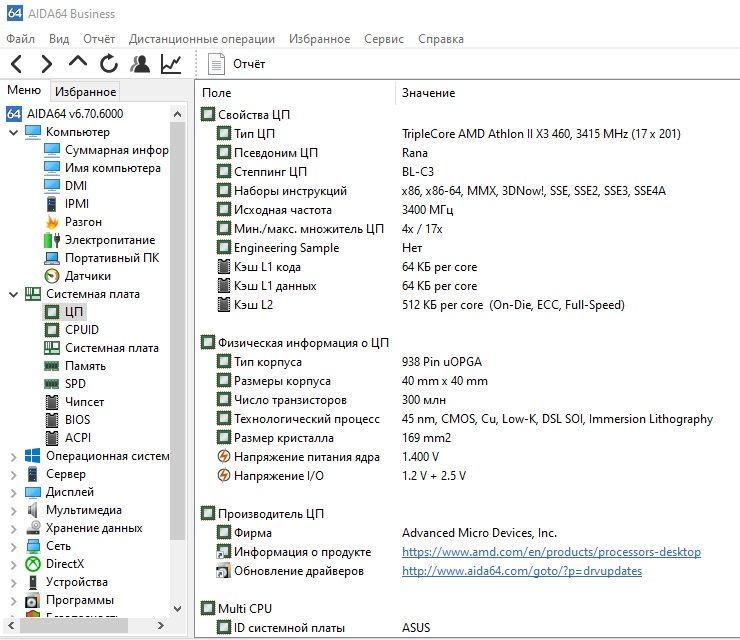Open the Справка menu

[x=441, y=39]
